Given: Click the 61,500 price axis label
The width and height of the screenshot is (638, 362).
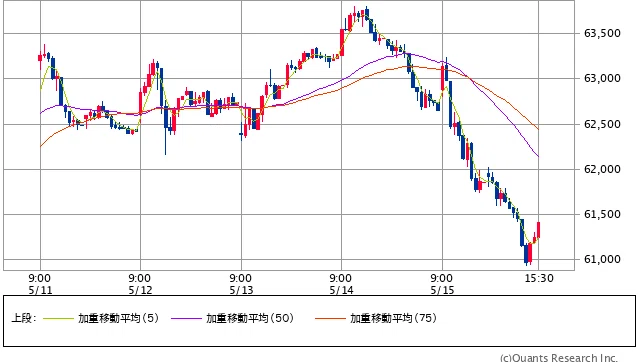Looking at the screenshot, I should [602, 214].
